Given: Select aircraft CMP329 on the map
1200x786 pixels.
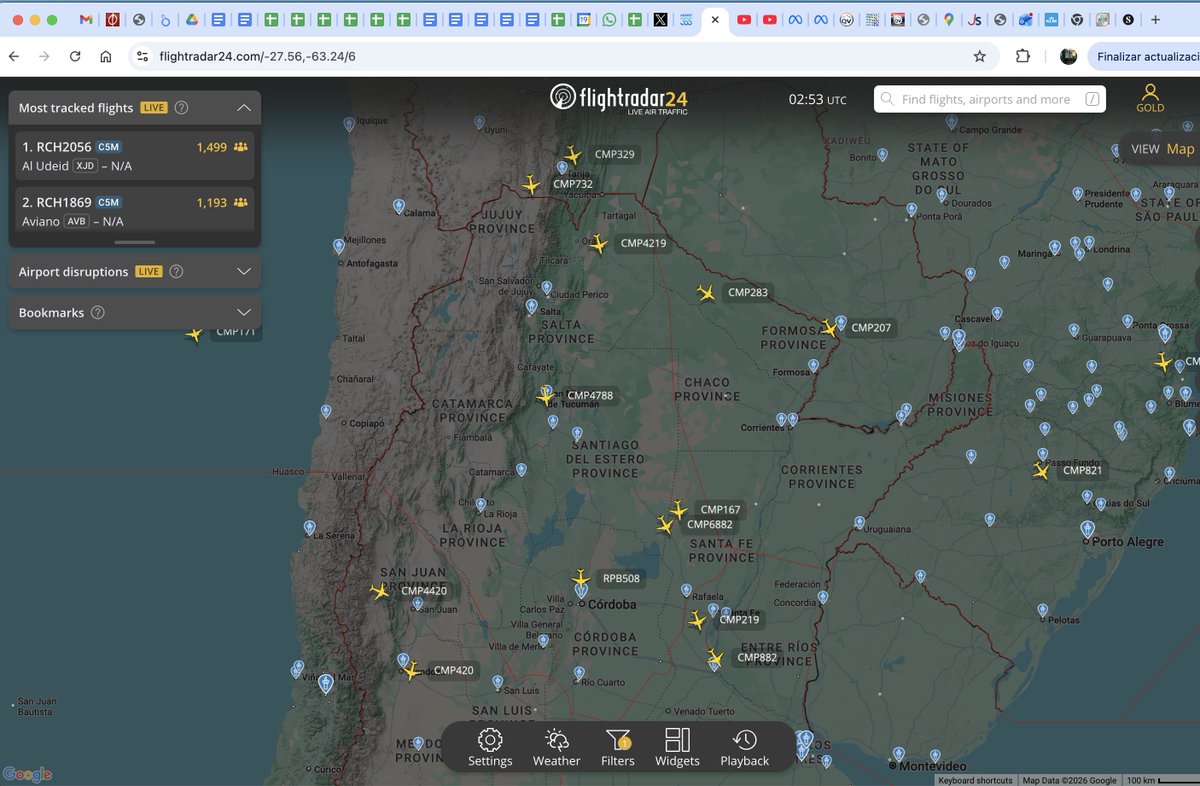Looking at the screenshot, I should tap(572, 153).
